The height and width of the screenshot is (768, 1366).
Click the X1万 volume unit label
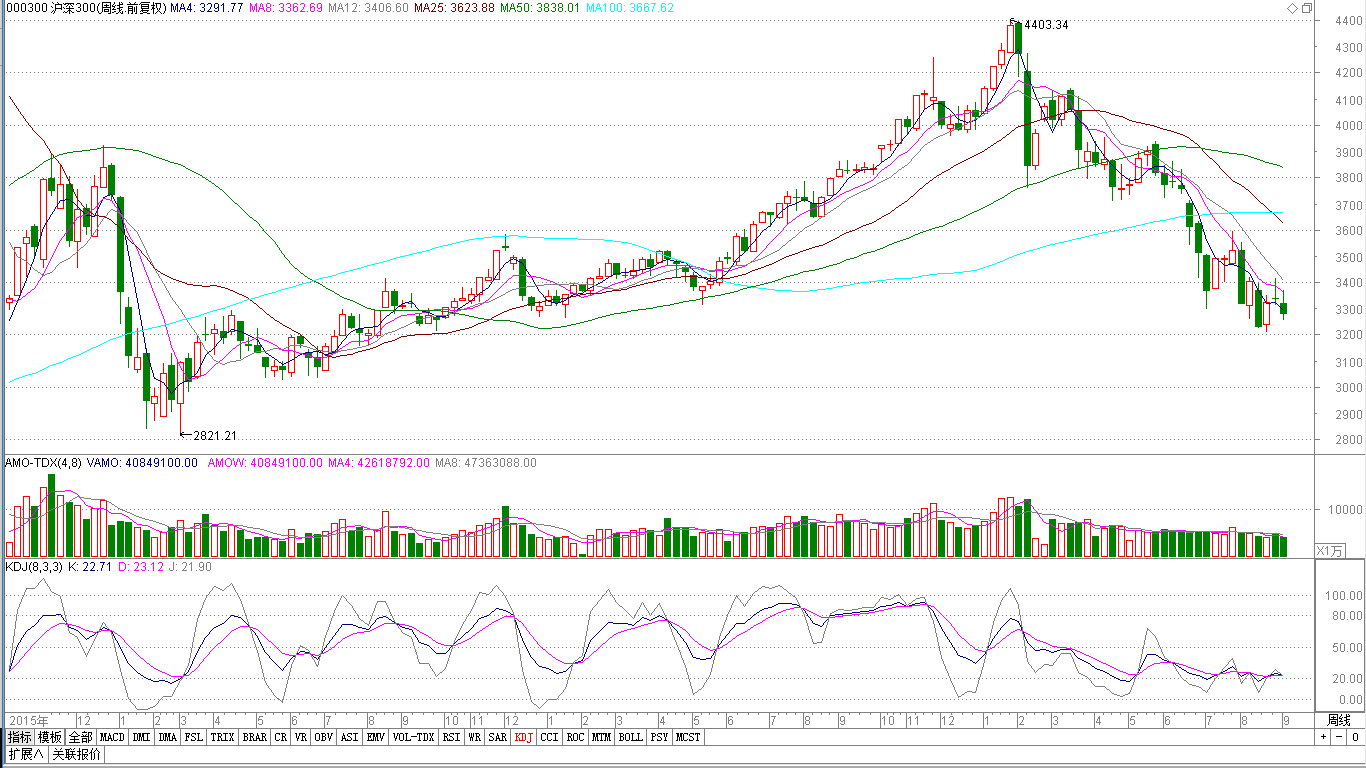point(1330,551)
